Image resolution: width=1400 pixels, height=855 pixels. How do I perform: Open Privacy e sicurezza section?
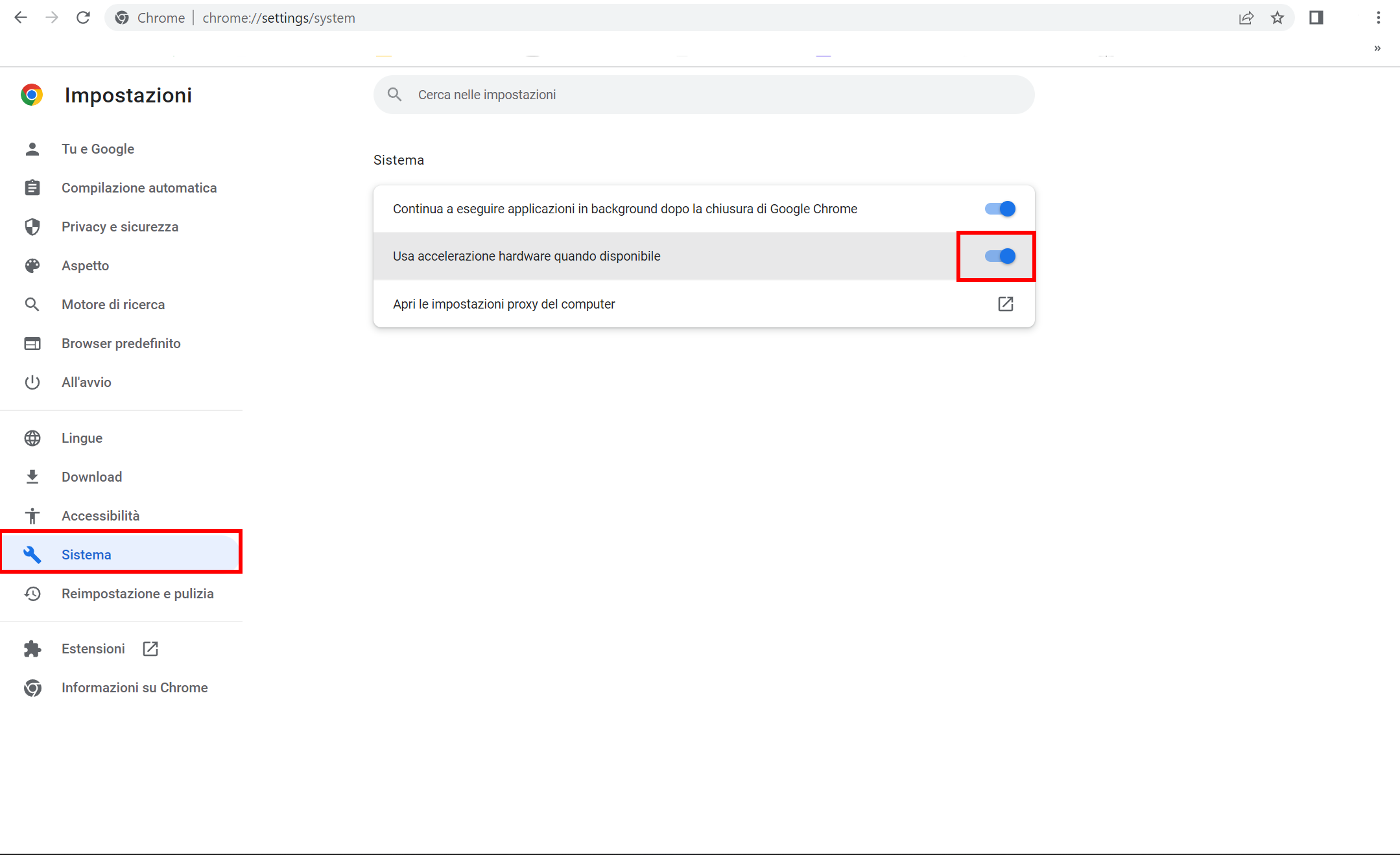tap(120, 227)
